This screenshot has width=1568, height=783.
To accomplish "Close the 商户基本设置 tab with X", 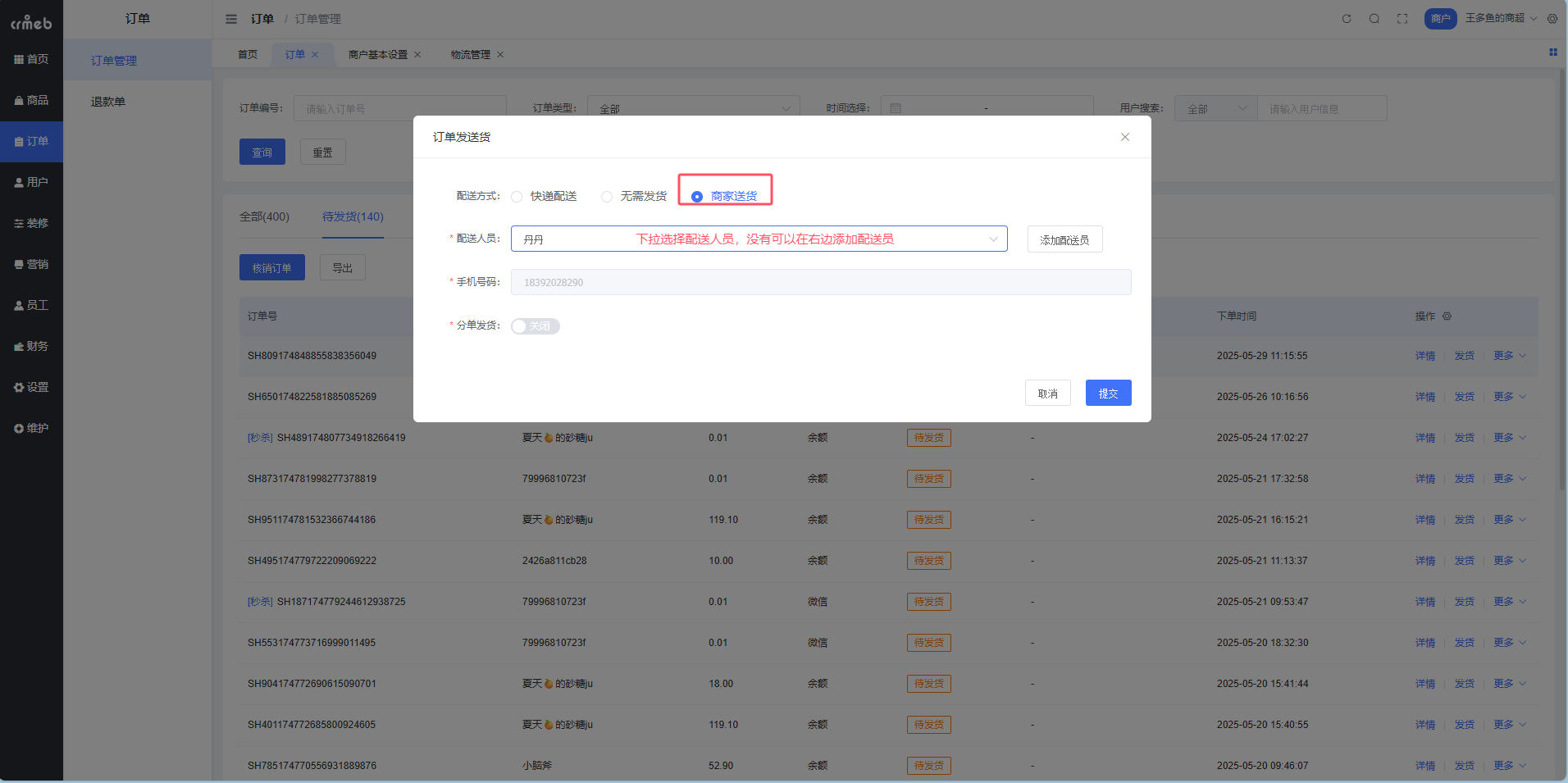I will [417, 55].
